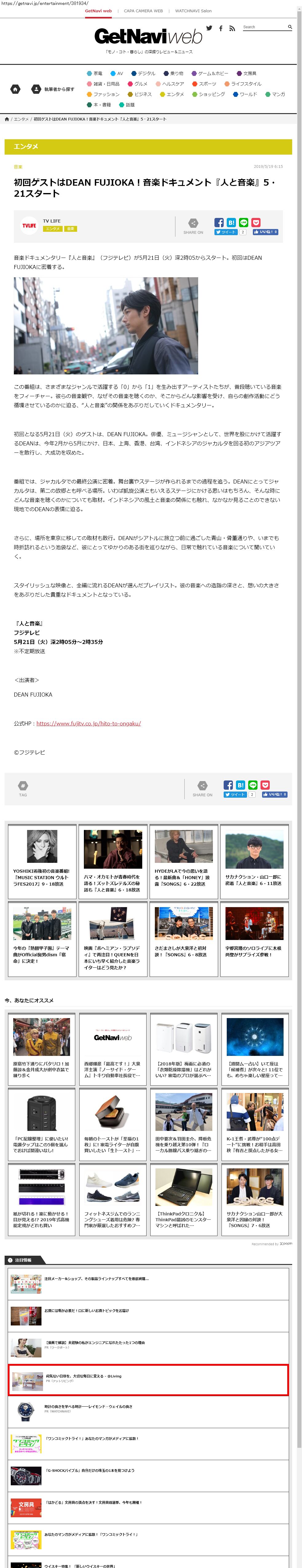This screenshot has height=1568, width=302.
Task: Open the RSS feed icon in the header
Action: (x=231, y=28)
